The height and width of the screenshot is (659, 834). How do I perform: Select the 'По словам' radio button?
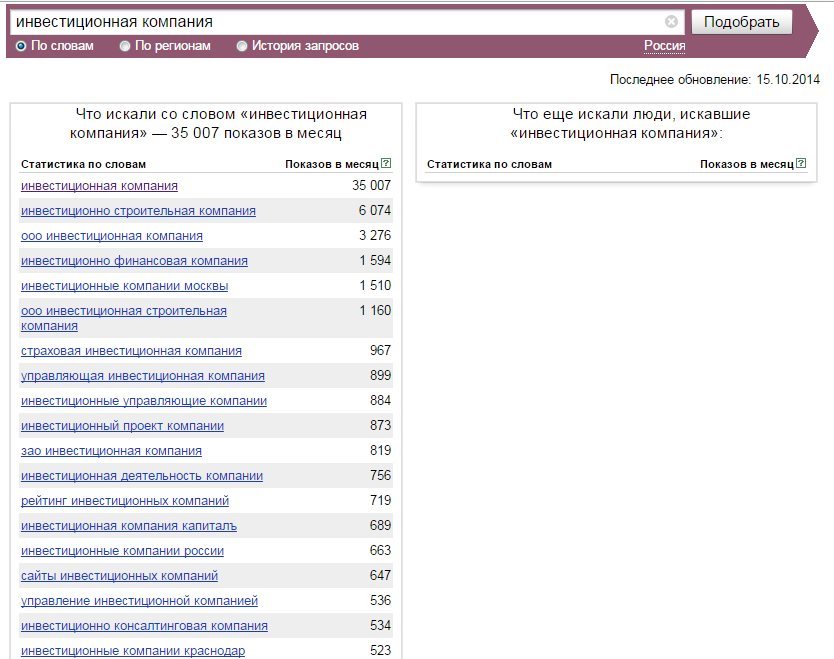[x=21, y=46]
